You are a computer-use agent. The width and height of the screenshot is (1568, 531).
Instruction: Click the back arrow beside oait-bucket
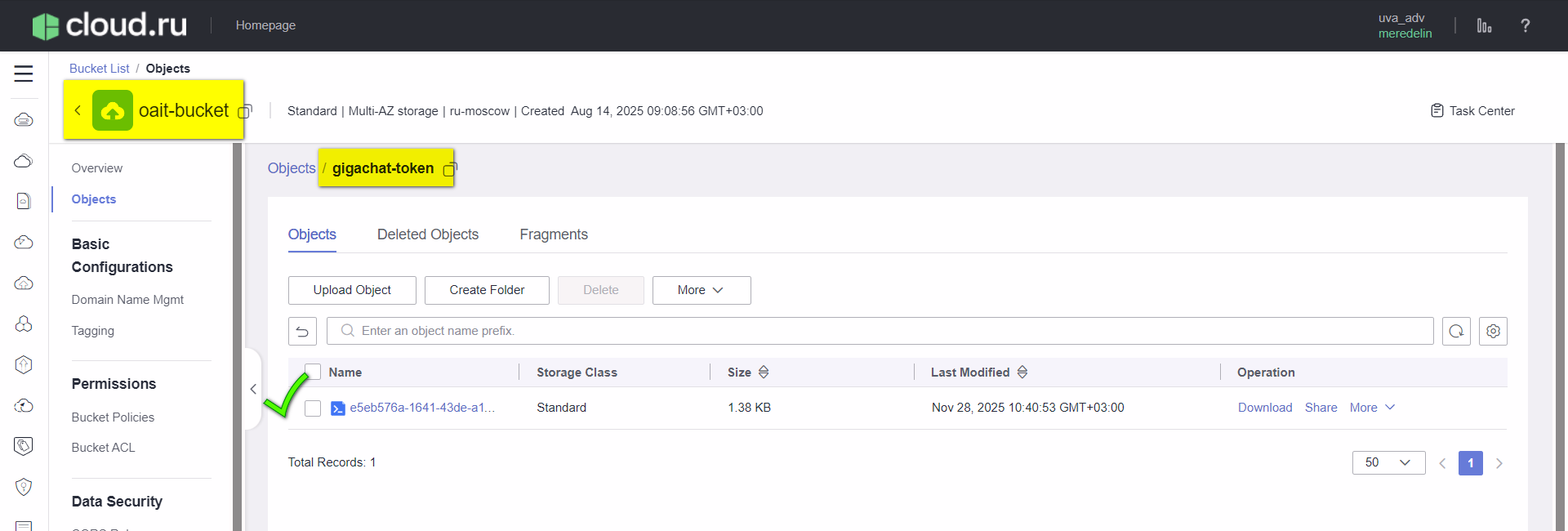78,110
